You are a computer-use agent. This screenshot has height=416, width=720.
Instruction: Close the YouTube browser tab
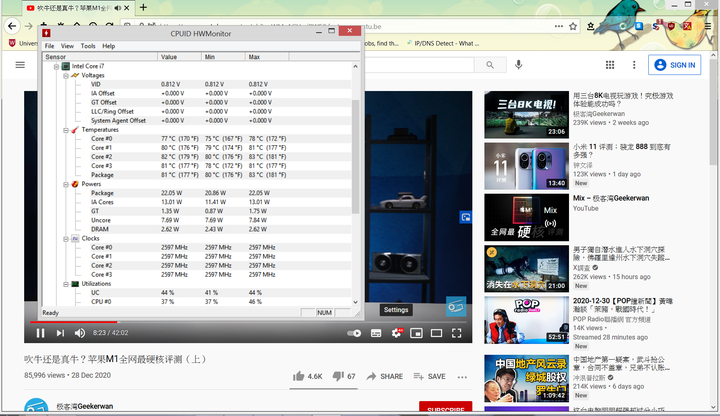(127, 8)
